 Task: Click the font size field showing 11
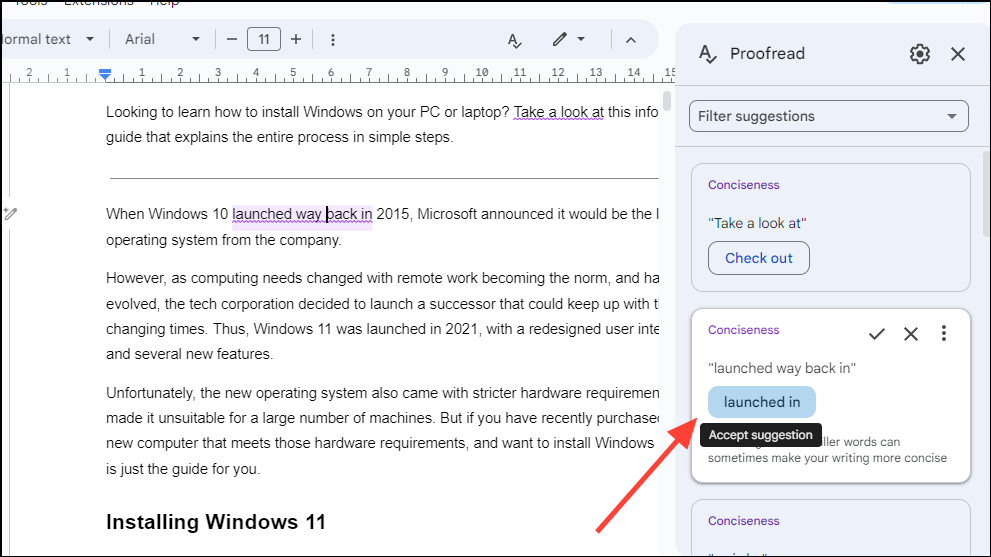pos(264,40)
